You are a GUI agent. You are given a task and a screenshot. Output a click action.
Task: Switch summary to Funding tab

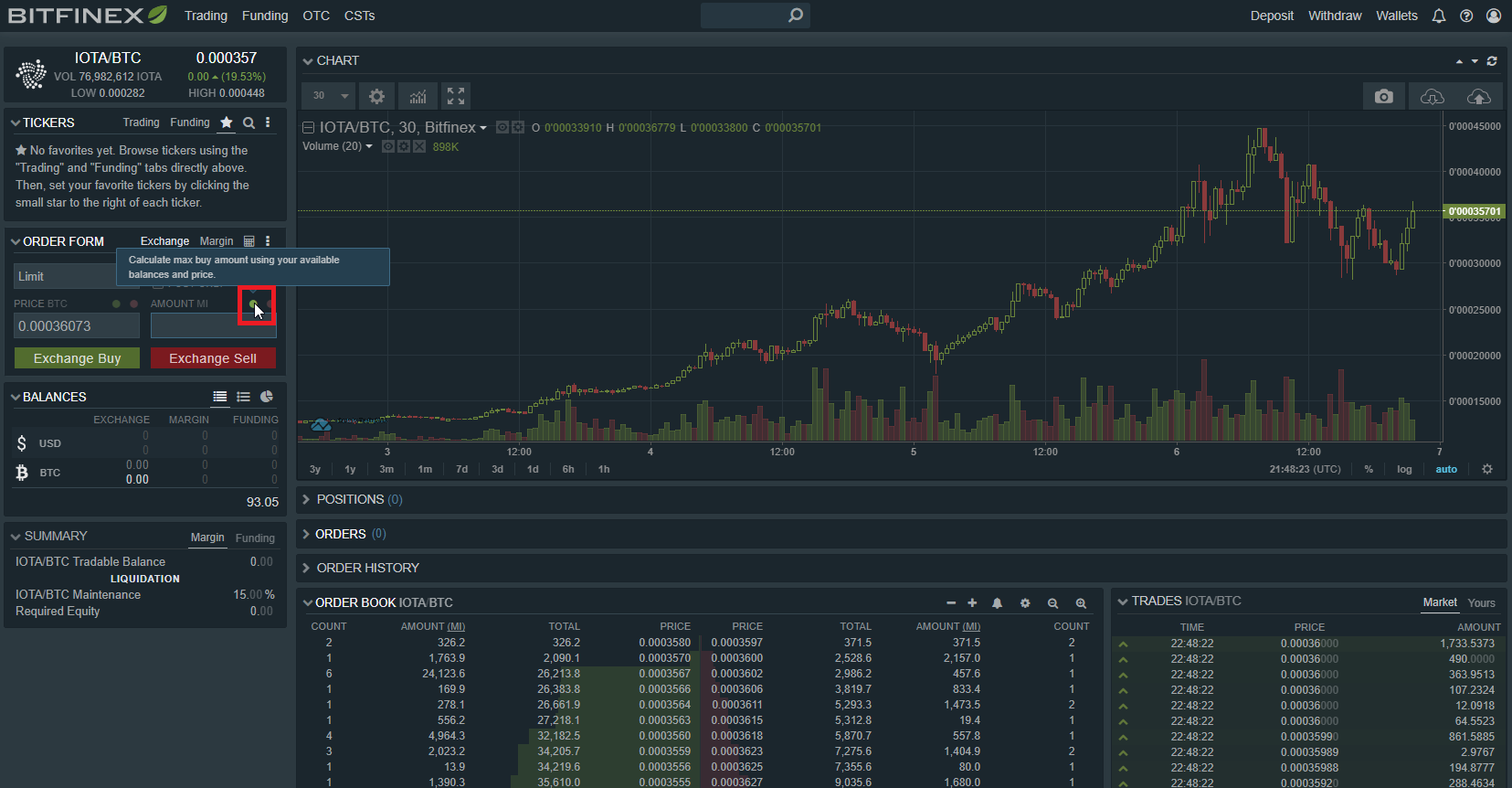(255, 538)
